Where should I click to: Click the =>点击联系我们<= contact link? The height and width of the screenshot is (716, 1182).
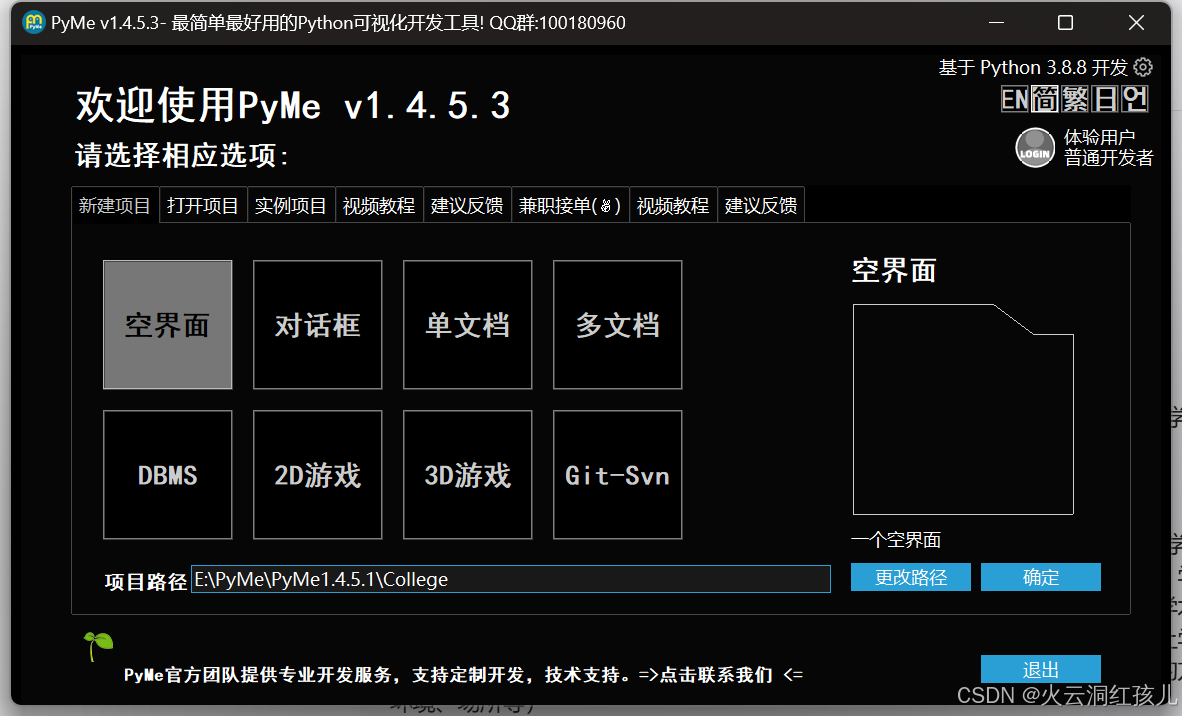pos(721,675)
